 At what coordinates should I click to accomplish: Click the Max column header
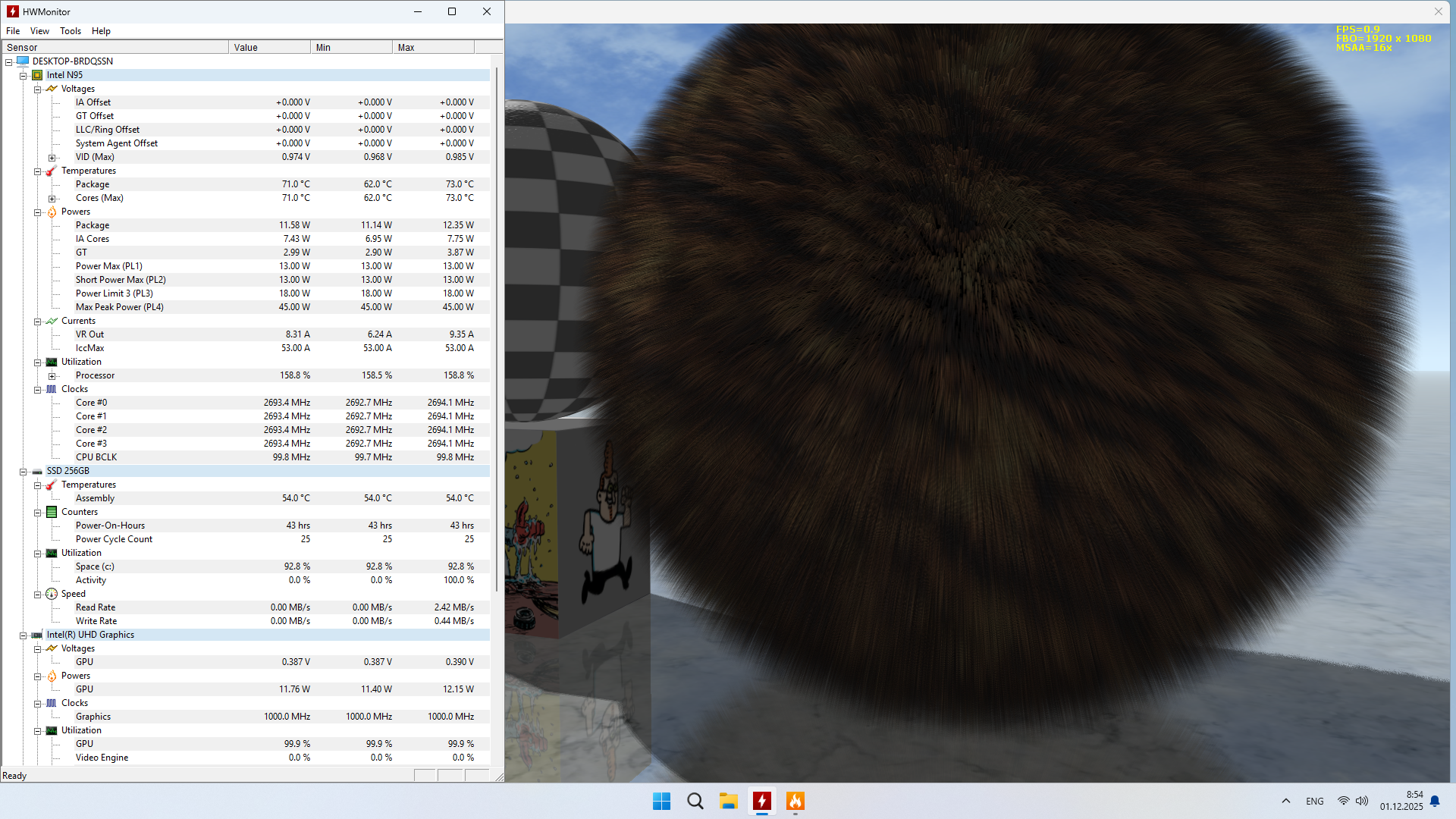pyautogui.click(x=432, y=47)
